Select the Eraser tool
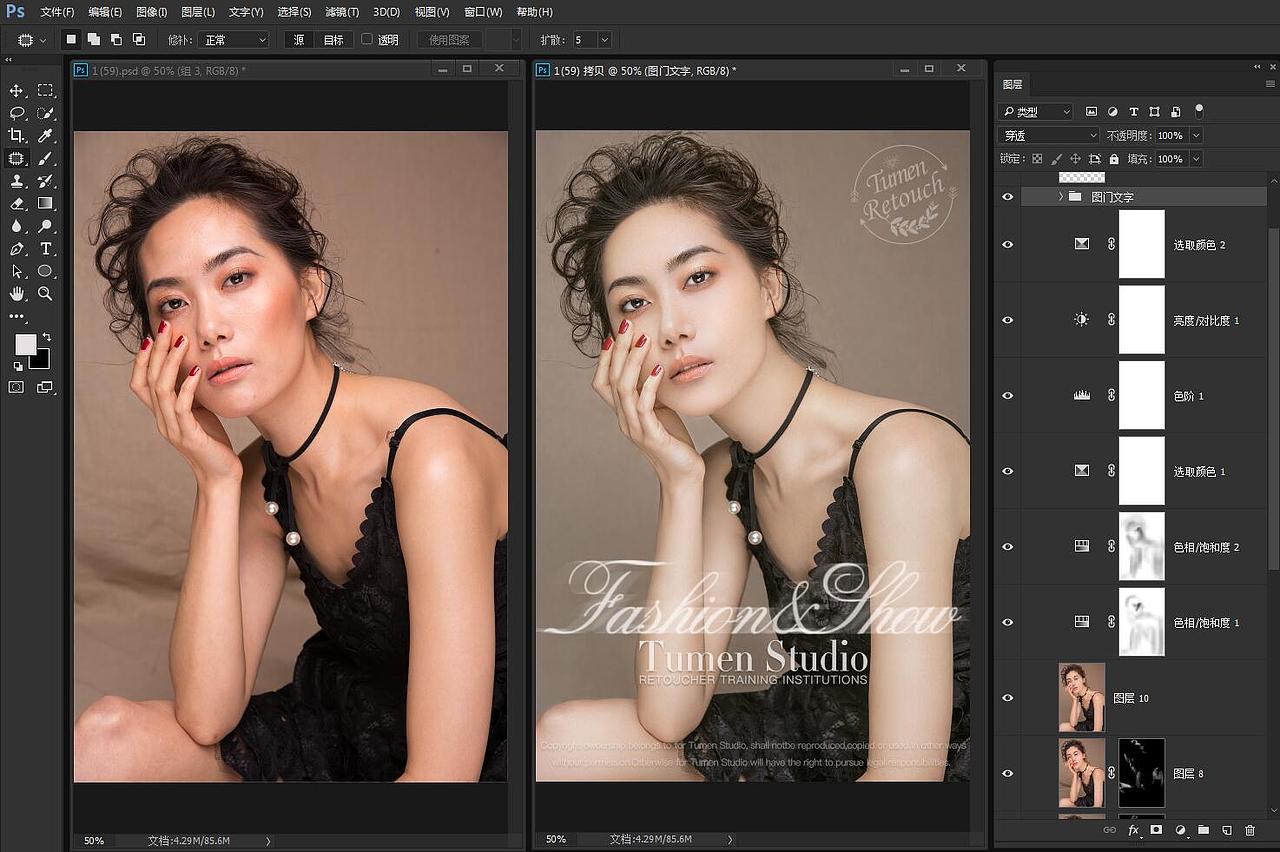The image size is (1280, 852). pos(16,203)
